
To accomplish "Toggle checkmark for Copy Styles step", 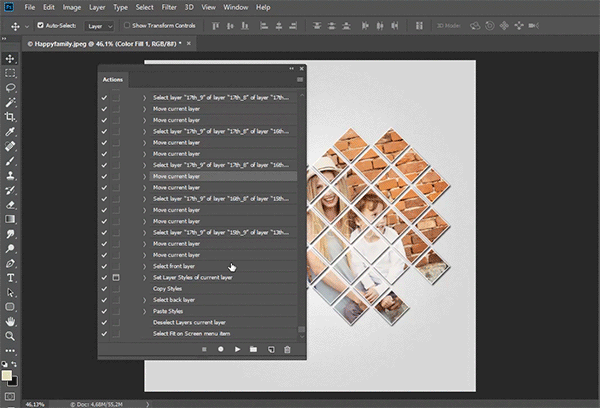I will (104, 288).
